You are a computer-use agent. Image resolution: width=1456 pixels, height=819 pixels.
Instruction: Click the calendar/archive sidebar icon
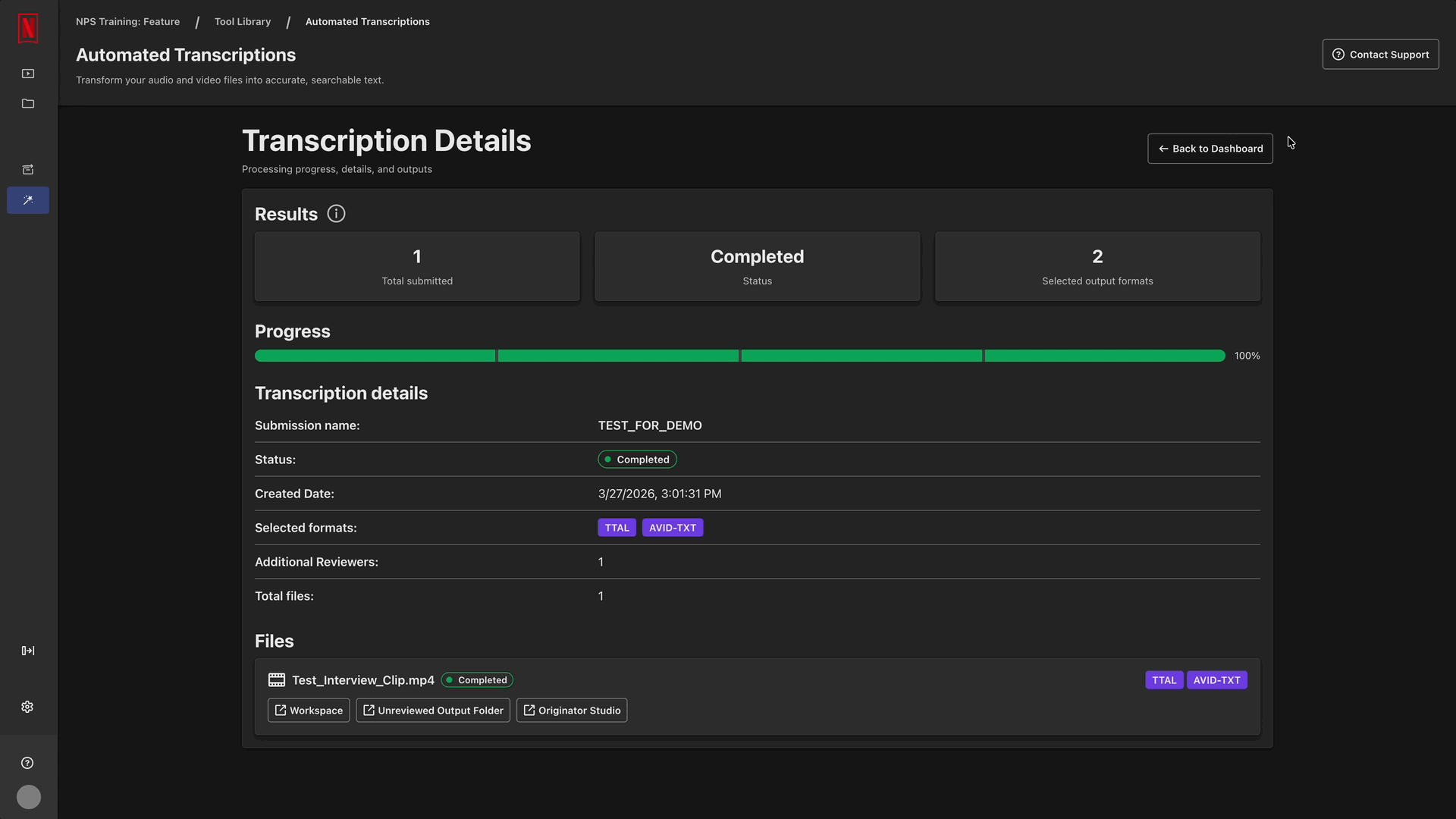click(28, 170)
